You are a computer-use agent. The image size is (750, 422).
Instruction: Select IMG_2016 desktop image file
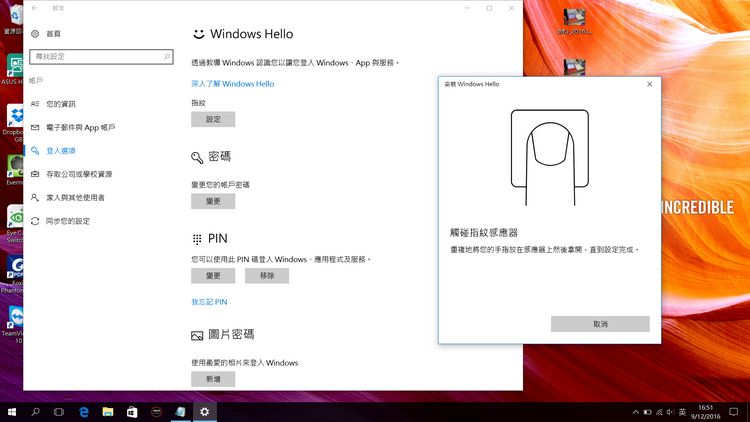coord(574,22)
